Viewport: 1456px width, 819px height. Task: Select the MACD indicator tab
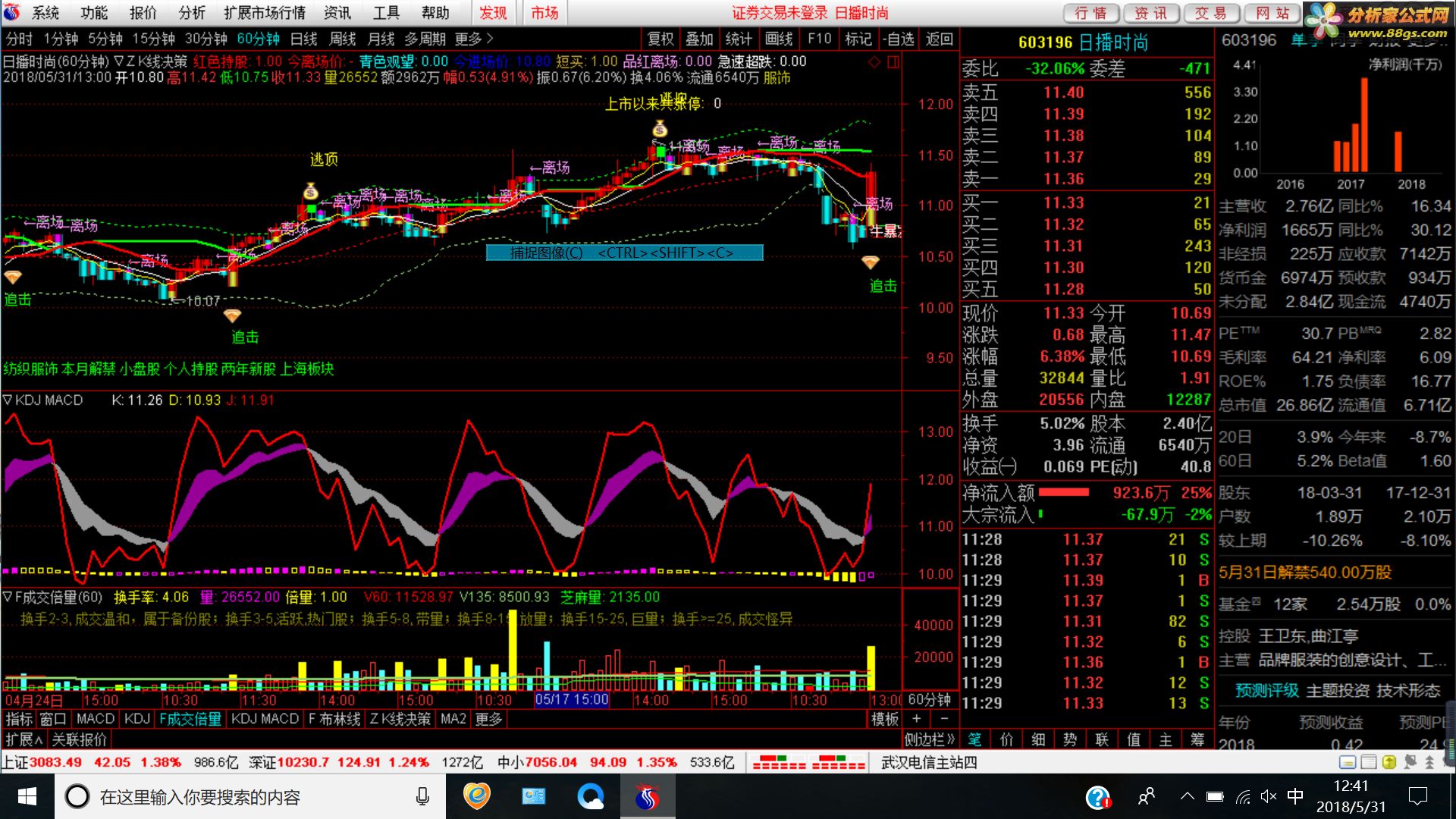pyautogui.click(x=95, y=719)
